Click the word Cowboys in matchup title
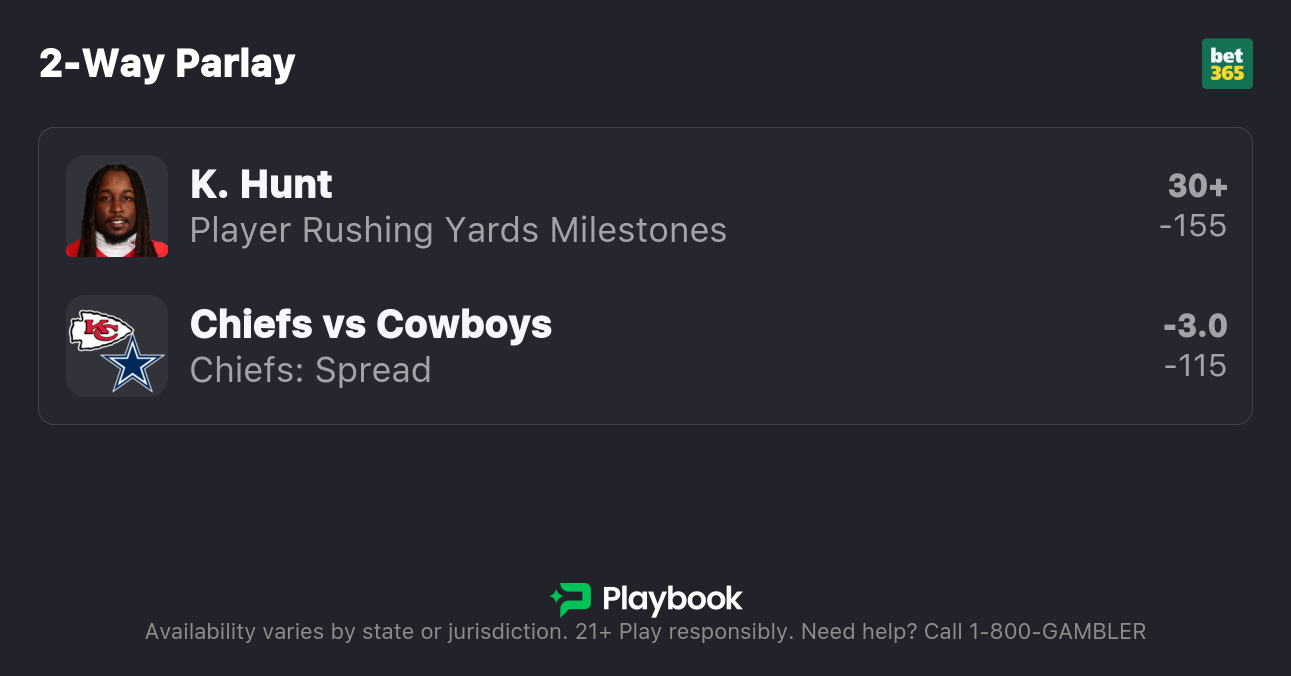The height and width of the screenshot is (676, 1291). 464,324
